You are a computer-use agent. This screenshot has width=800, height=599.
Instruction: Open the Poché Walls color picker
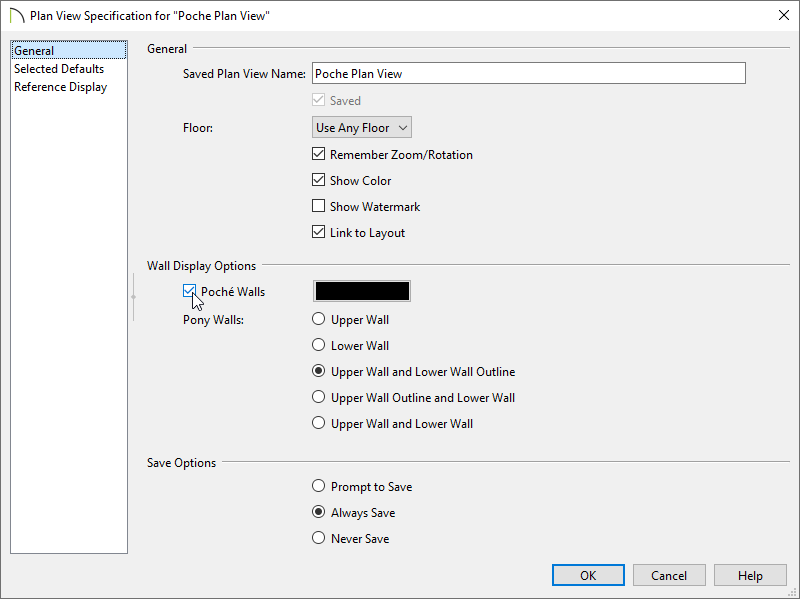click(362, 291)
